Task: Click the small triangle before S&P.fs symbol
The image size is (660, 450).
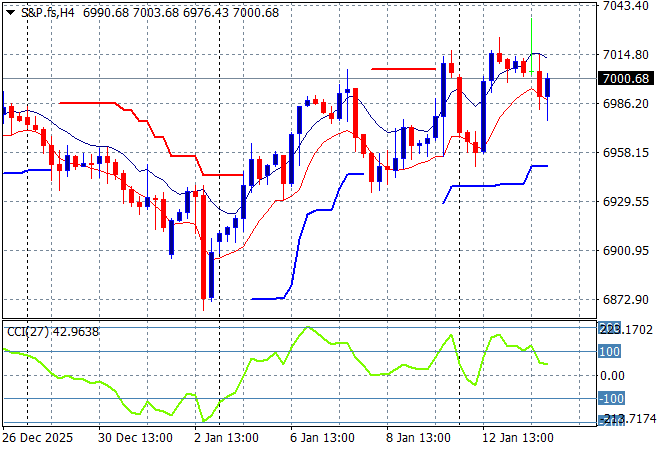Action: [x=10, y=13]
